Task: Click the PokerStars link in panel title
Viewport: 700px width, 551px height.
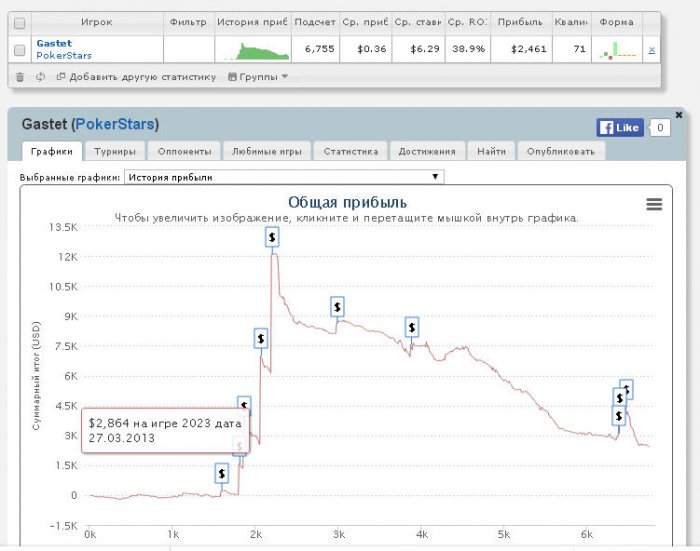Action: [x=115, y=124]
